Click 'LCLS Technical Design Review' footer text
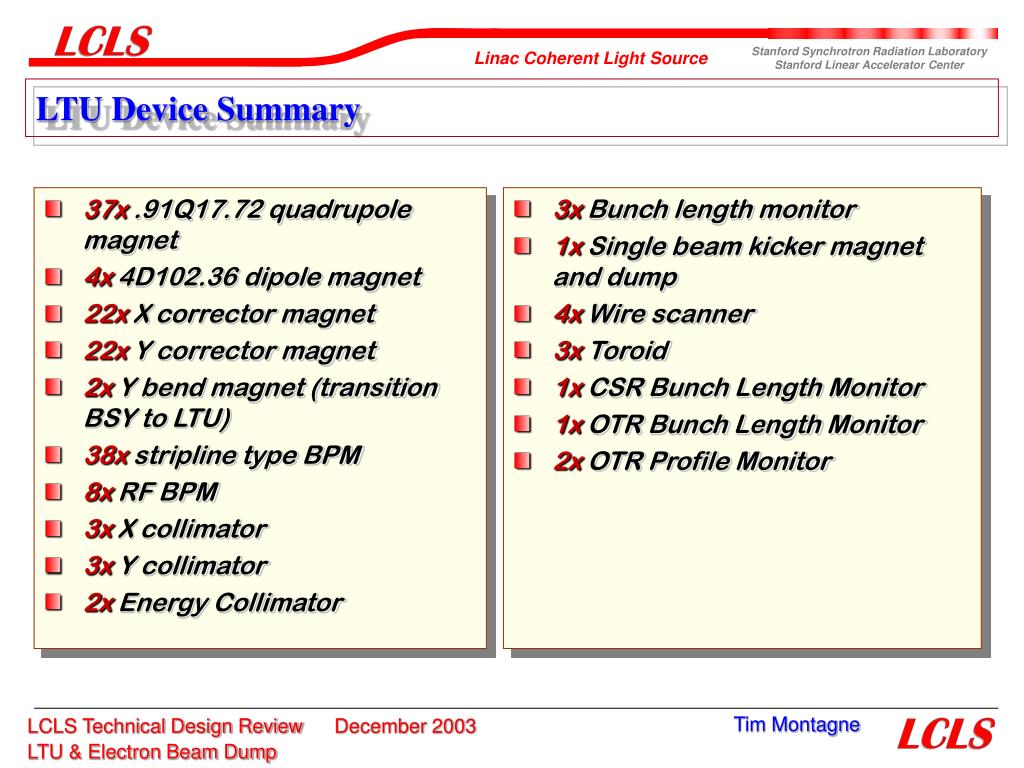The height and width of the screenshot is (768, 1024). click(165, 726)
